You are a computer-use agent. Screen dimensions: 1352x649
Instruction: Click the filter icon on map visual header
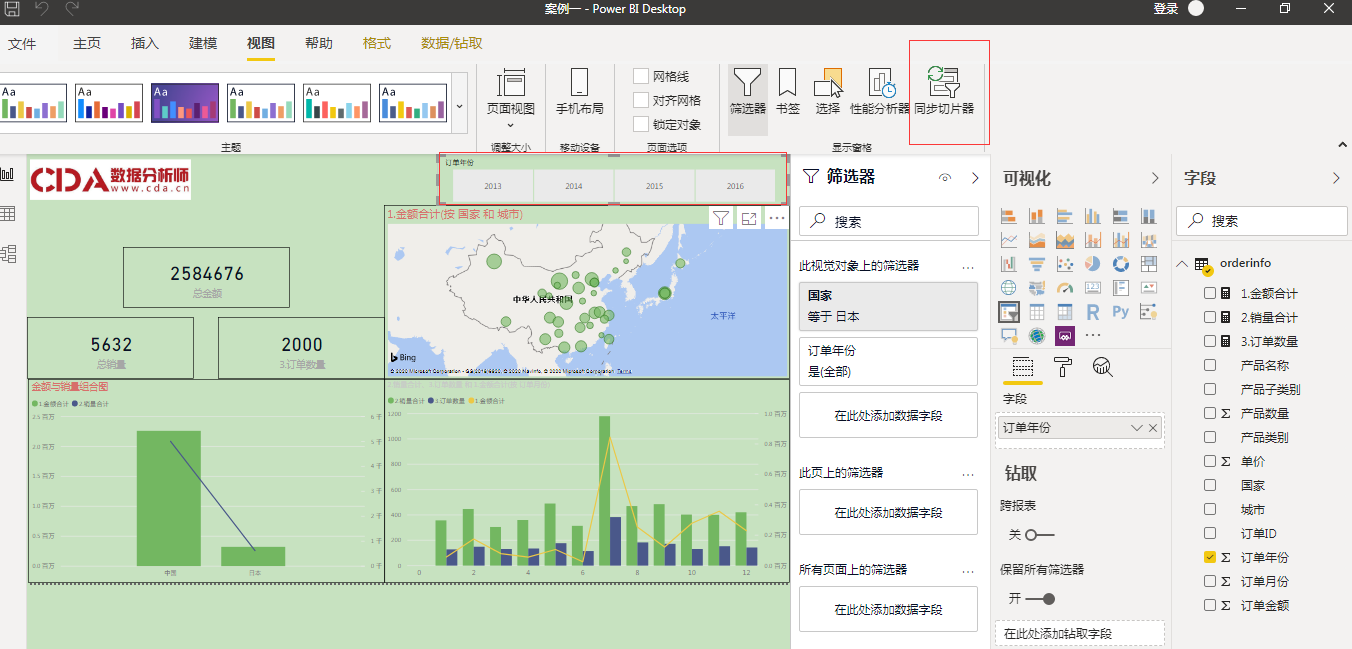[722, 218]
